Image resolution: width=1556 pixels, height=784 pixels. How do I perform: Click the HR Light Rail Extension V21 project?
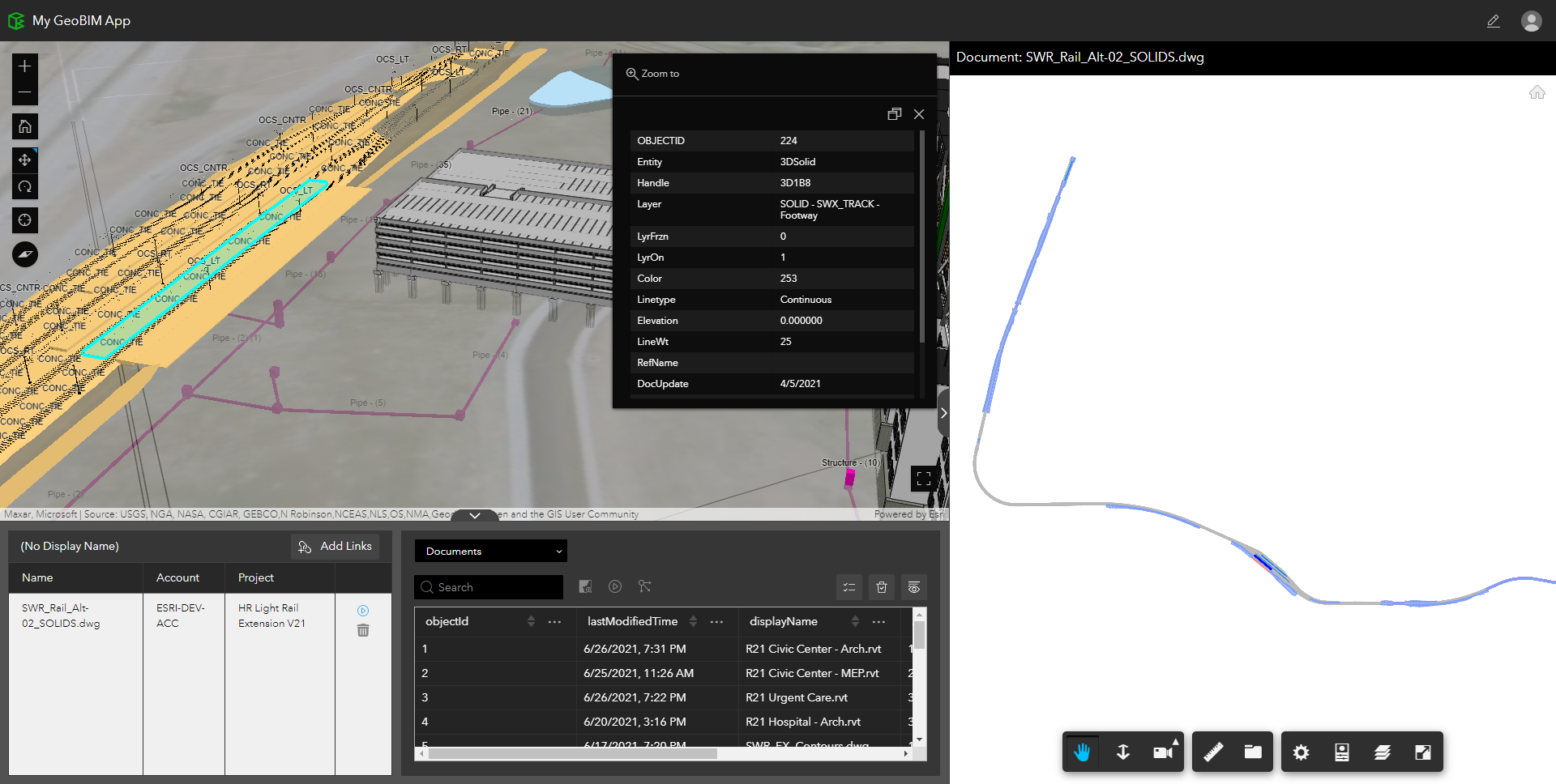point(271,616)
